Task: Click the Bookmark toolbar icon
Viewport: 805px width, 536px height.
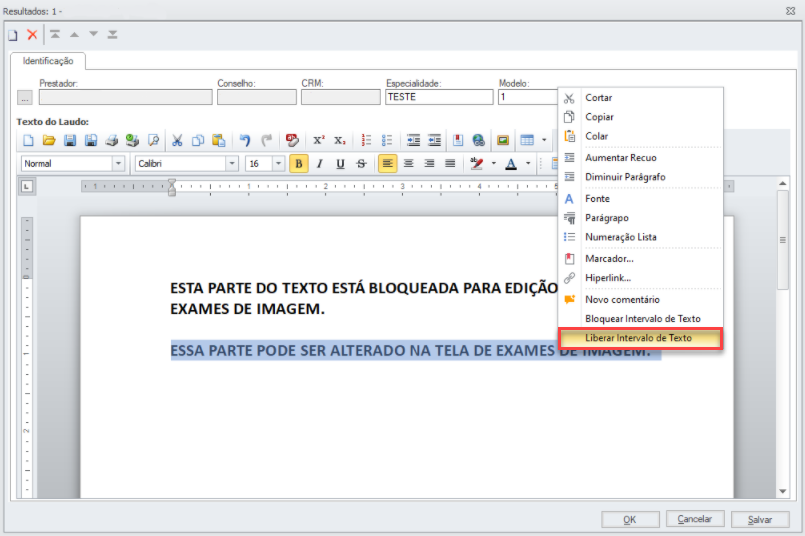Action: [x=458, y=140]
